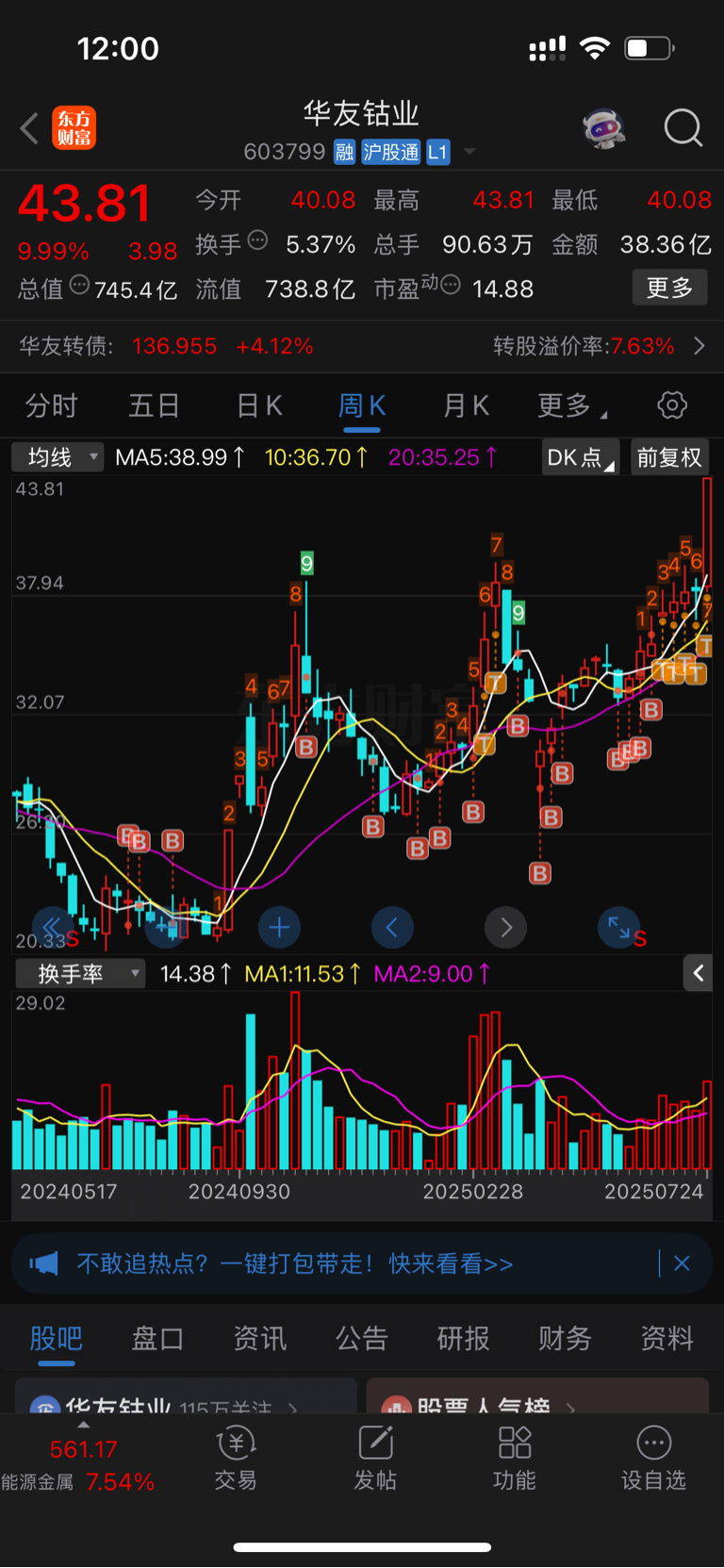Image resolution: width=724 pixels, height=1568 pixels.
Task: Open 均线 indicator dropdown
Action: (58, 457)
